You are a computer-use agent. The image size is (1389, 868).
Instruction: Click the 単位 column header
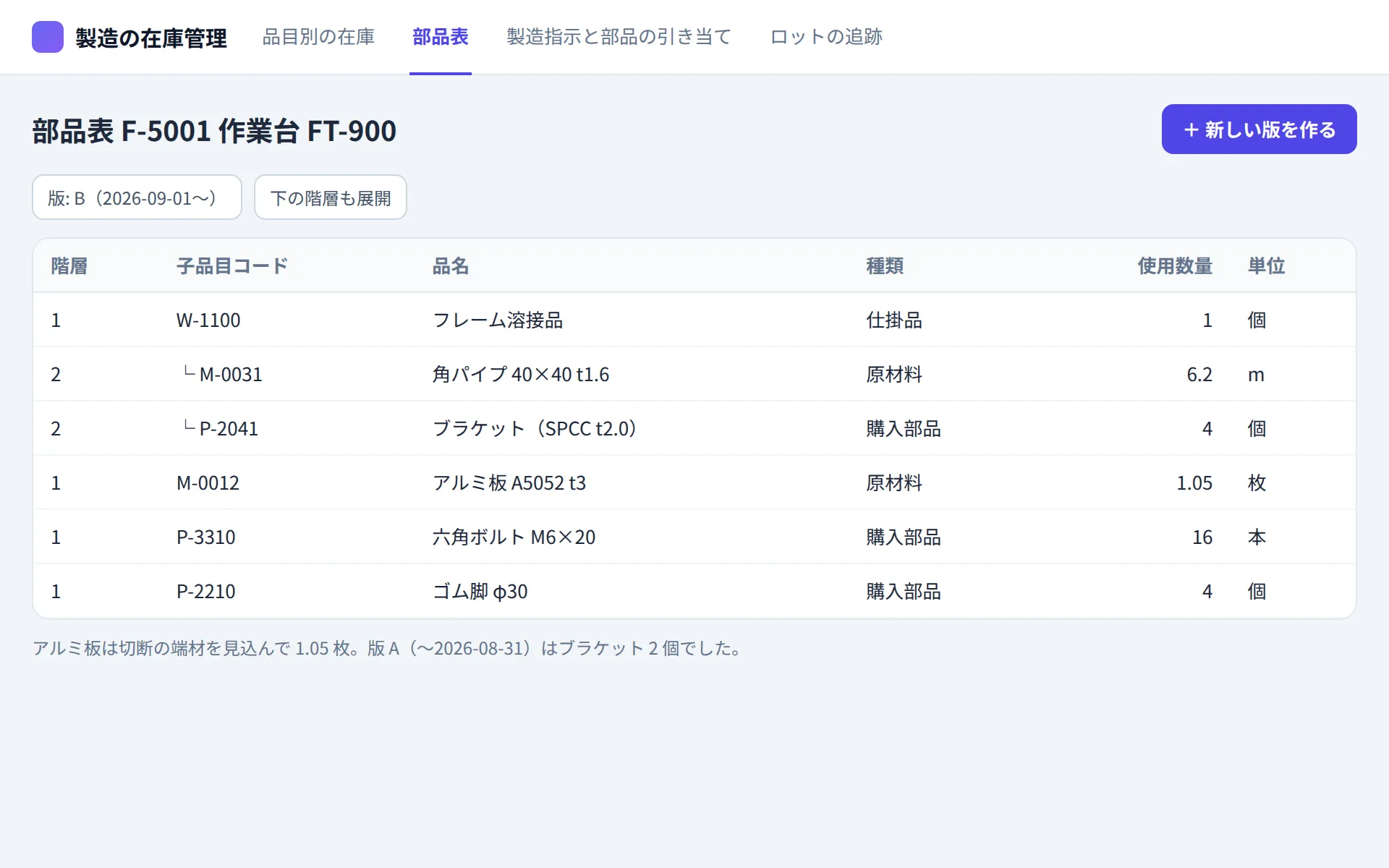[x=1267, y=266]
